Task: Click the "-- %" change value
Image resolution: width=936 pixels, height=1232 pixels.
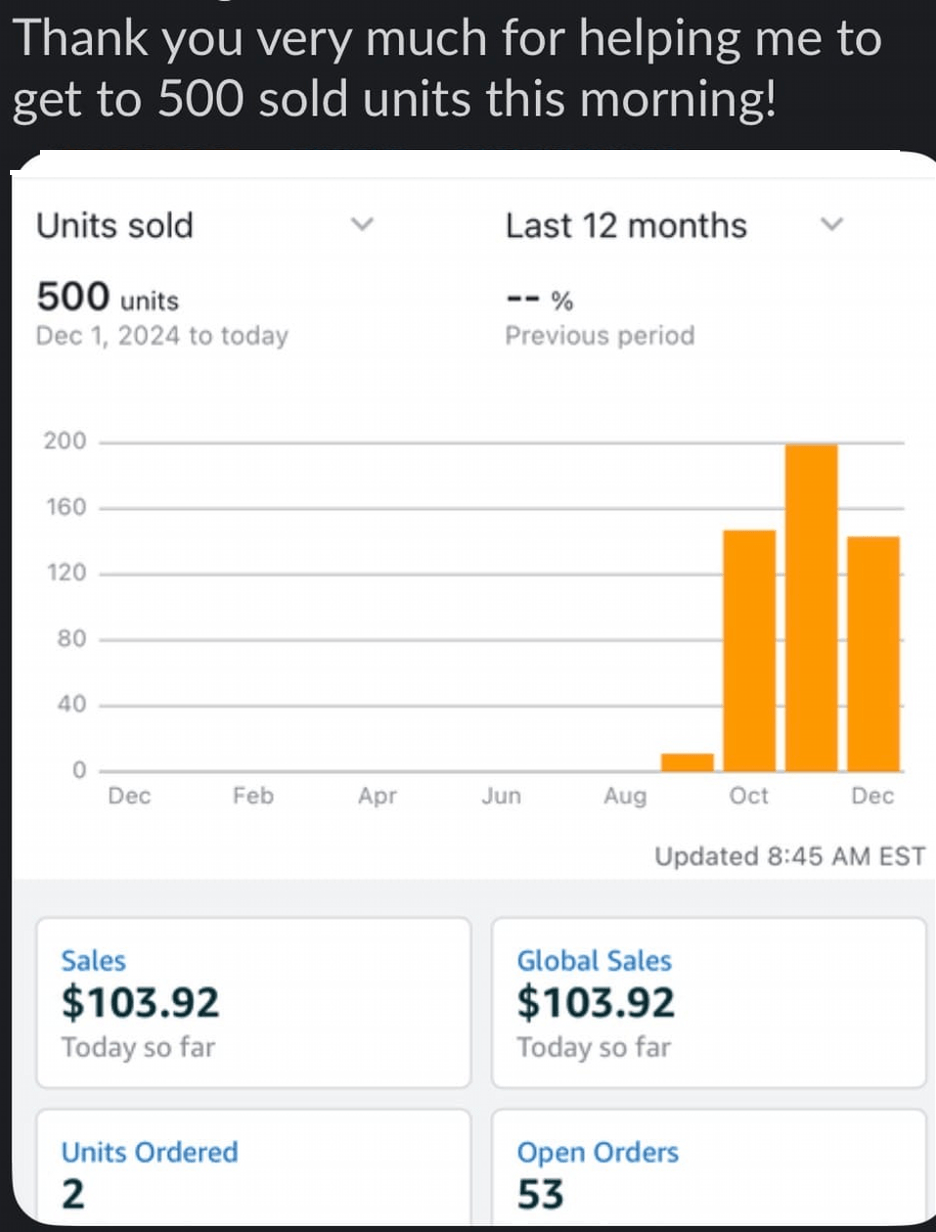Action: tap(540, 299)
